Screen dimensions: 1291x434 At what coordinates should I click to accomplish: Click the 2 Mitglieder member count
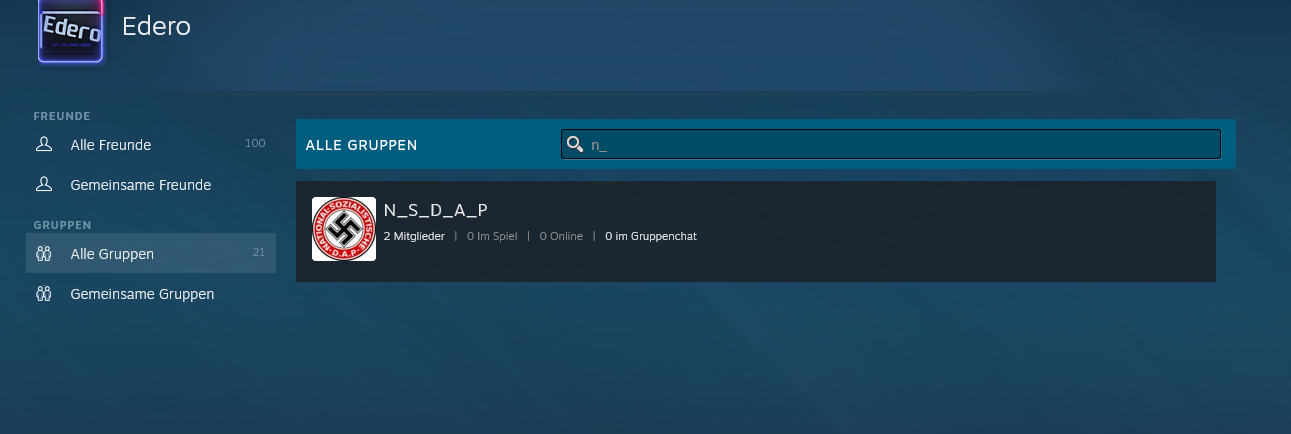(x=414, y=236)
